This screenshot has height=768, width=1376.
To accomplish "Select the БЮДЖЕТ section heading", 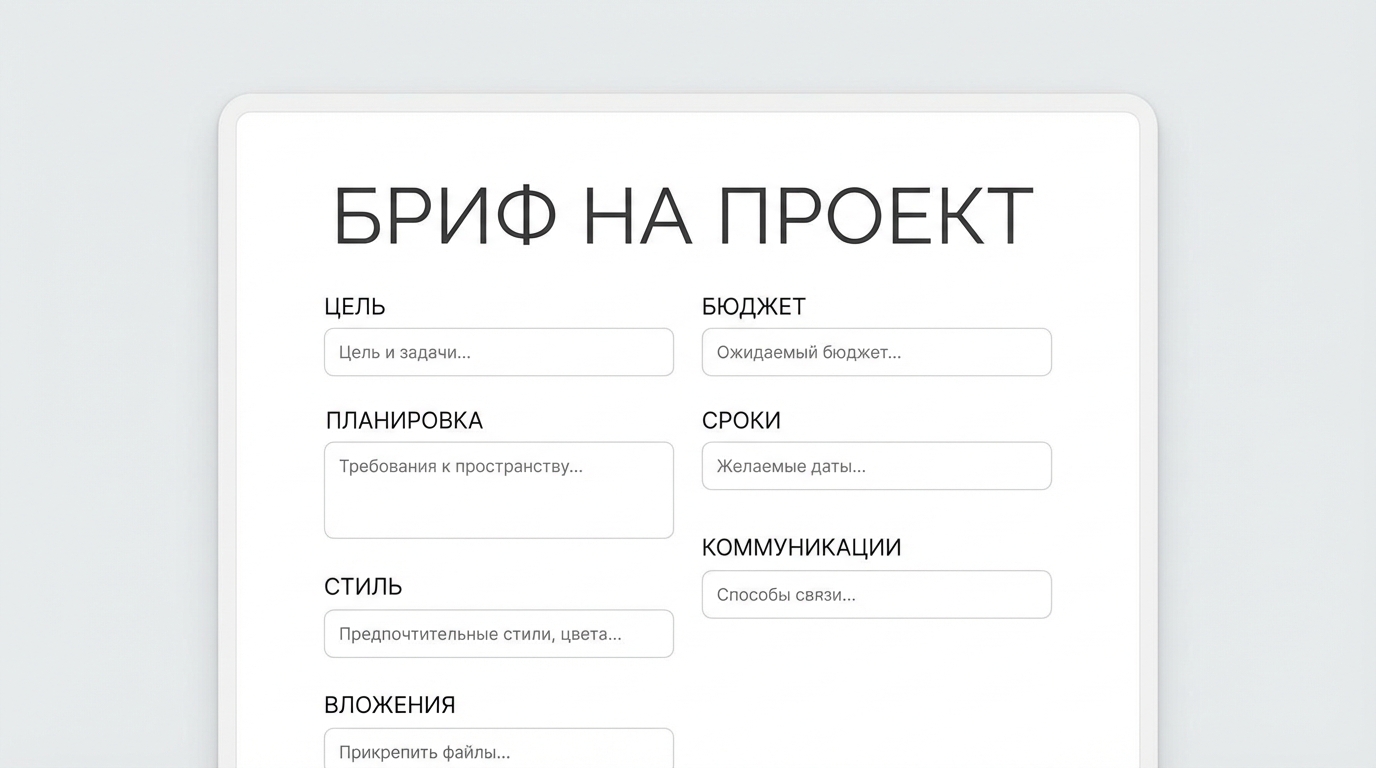I will point(753,307).
